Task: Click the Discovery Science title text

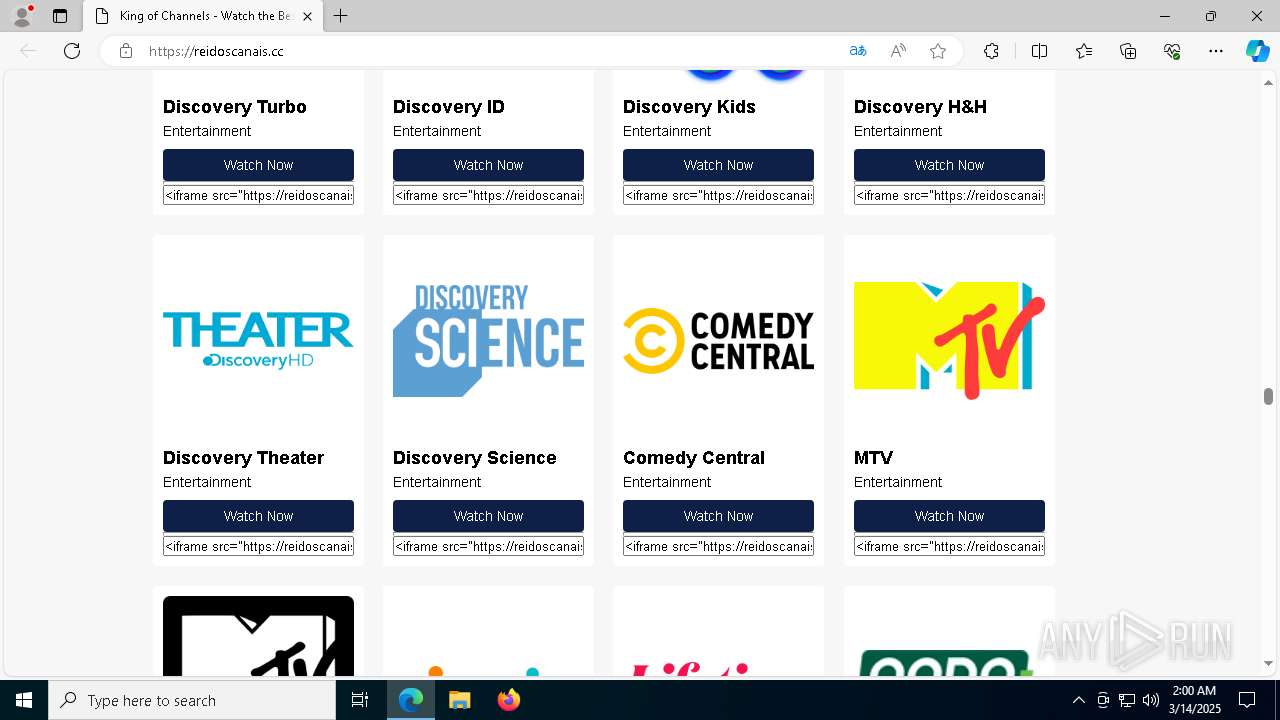Action: [x=474, y=458]
